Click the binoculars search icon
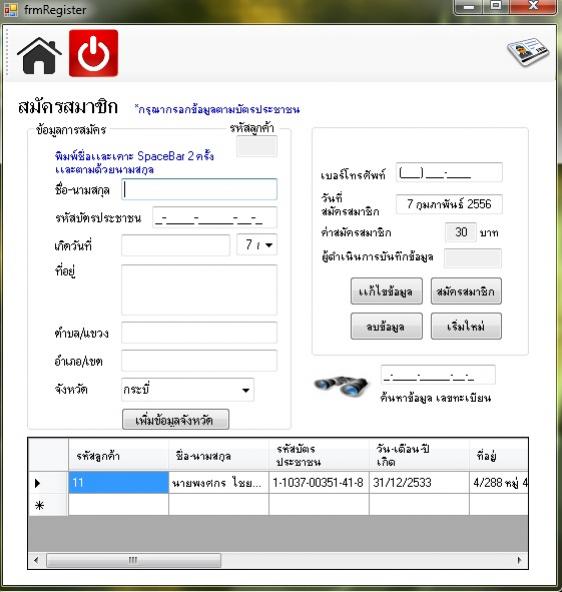Image resolution: width=562 pixels, height=592 pixels. click(x=341, y=386)
